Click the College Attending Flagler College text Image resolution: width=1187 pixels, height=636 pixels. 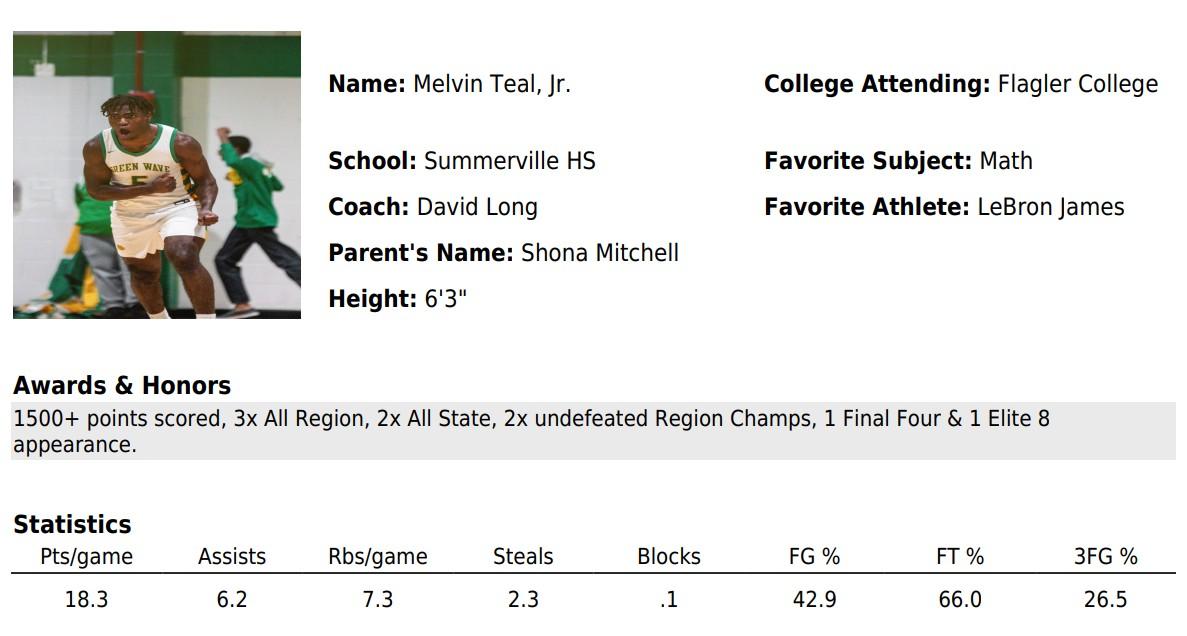(x=961, y=83)
